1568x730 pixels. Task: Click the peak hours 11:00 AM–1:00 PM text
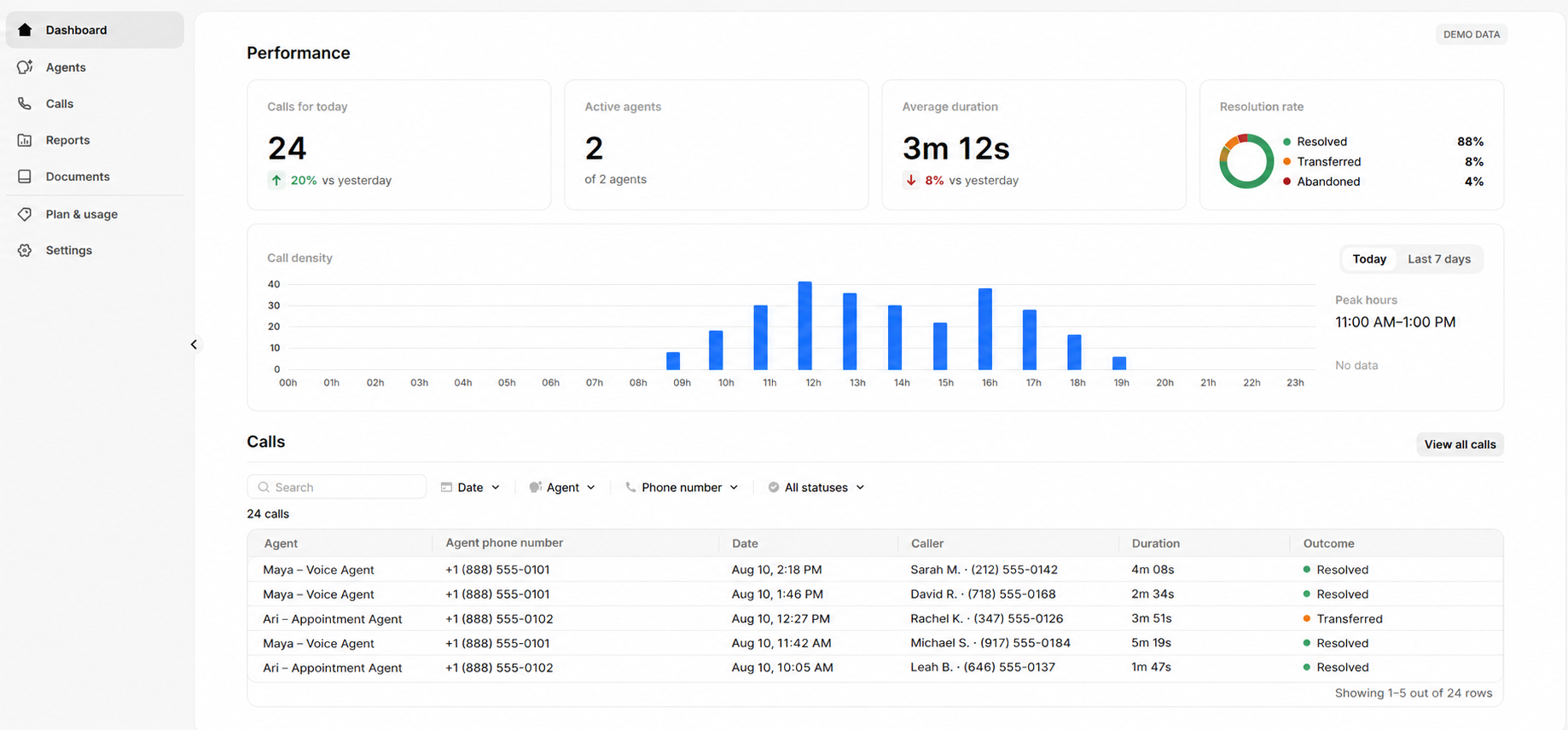[x=1395, y=322]
